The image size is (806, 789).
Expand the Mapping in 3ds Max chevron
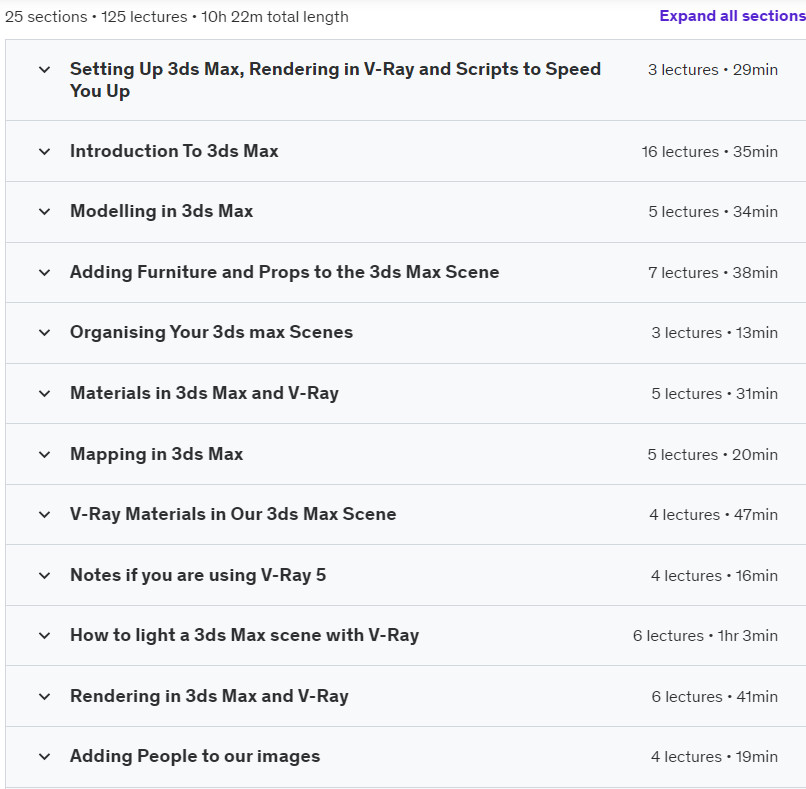45,454
